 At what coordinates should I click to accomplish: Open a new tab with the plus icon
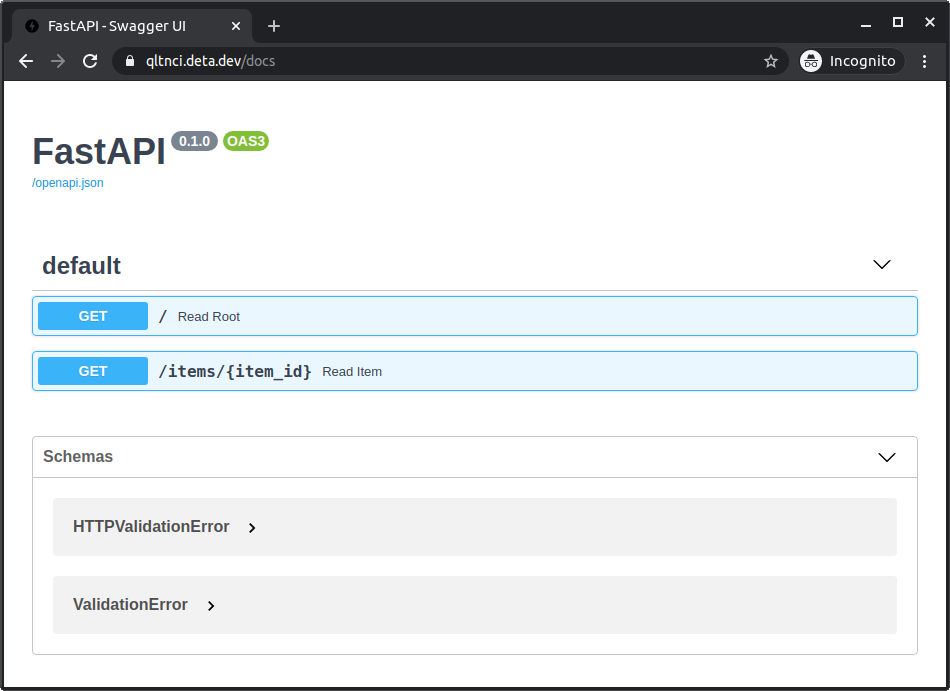[x=274, y=26]
